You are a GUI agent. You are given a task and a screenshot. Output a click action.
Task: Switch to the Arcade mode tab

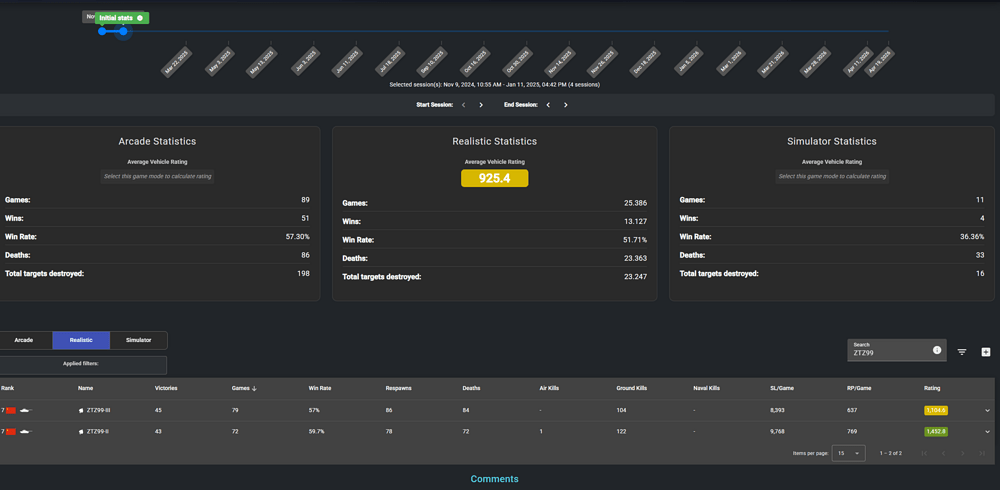[x=24, y=340]
